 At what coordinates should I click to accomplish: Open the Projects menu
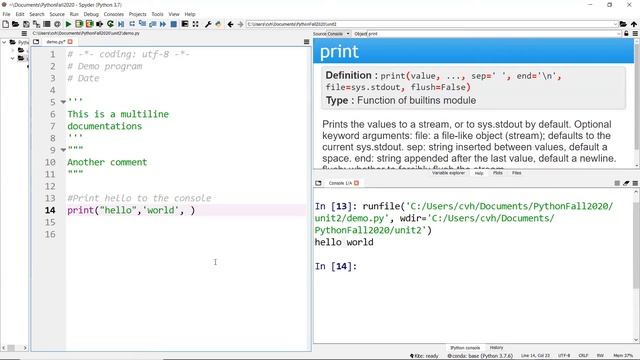click(x=138, y=14)
